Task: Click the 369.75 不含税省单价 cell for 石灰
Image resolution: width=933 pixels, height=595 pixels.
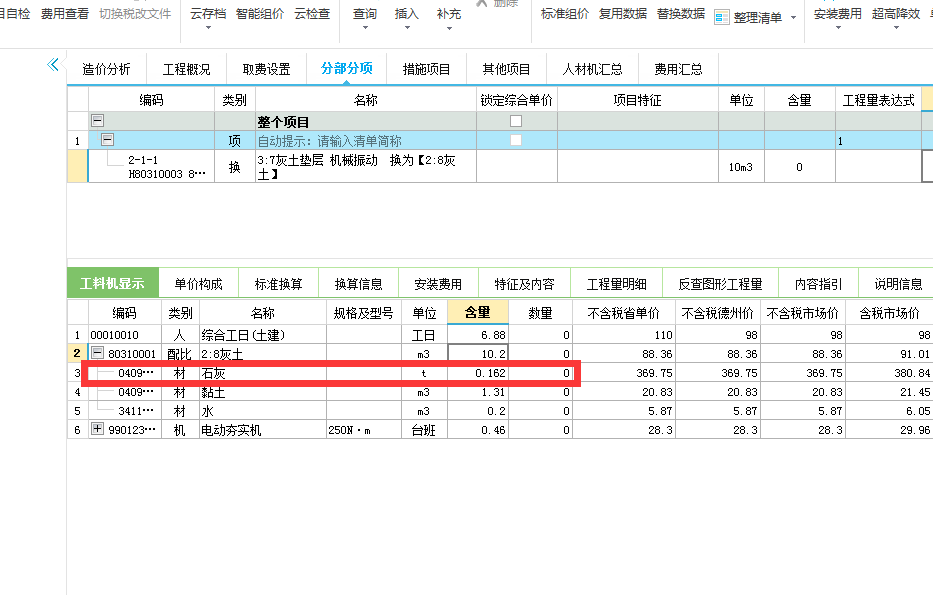Action: [624, 373]
